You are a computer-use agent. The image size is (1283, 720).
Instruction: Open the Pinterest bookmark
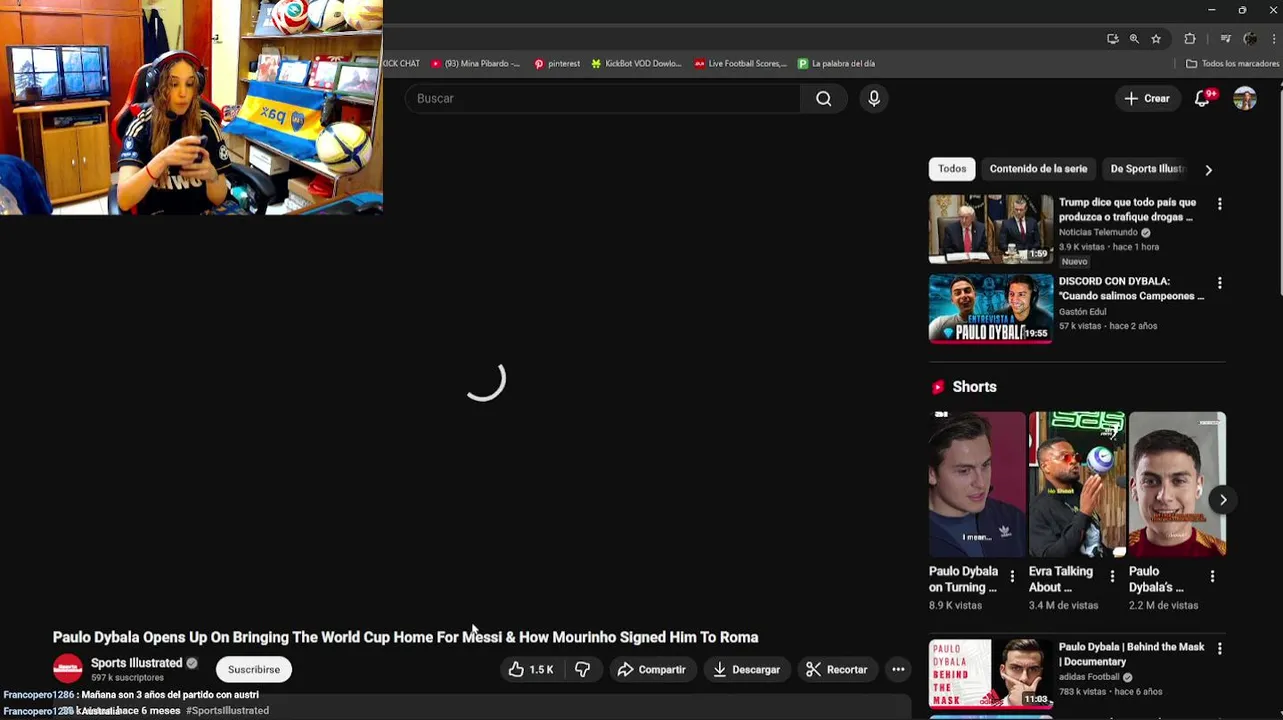tap(557, 63)
